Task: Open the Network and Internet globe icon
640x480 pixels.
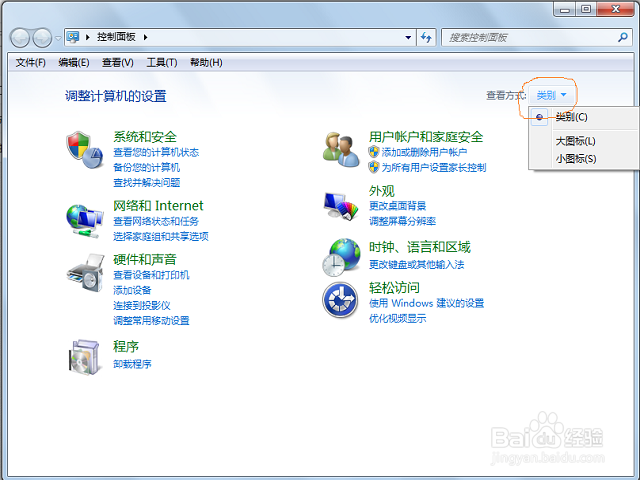Action: (x=84, y=221)
